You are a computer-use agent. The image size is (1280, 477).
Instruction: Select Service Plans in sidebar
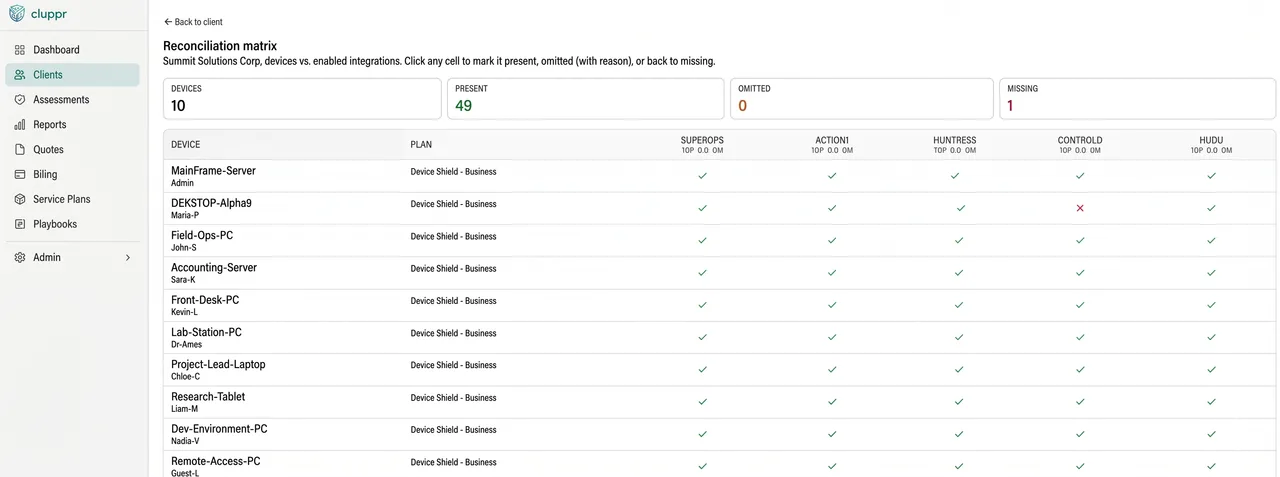(x=62, y=199)
